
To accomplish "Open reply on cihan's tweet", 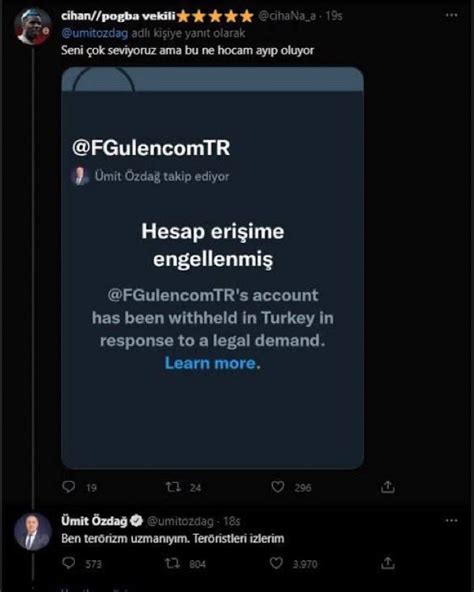I will (68, 487).
